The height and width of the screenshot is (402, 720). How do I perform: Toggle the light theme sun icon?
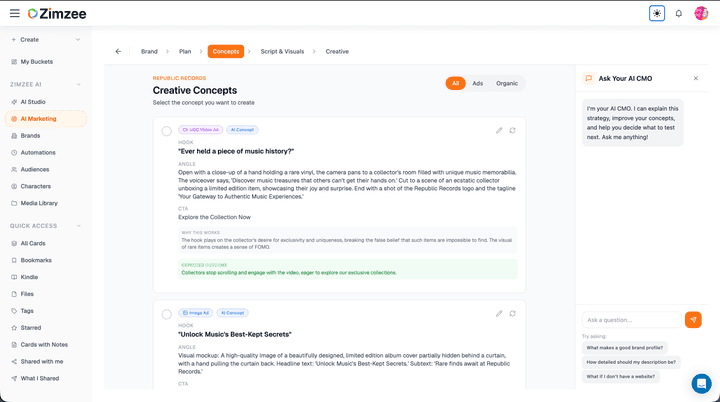pos(657,13)
